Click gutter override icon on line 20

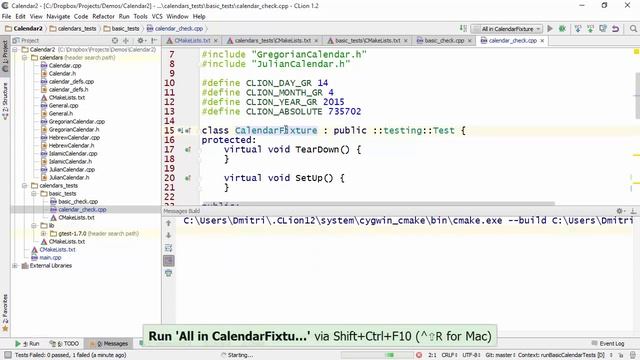tap(188, 178)
